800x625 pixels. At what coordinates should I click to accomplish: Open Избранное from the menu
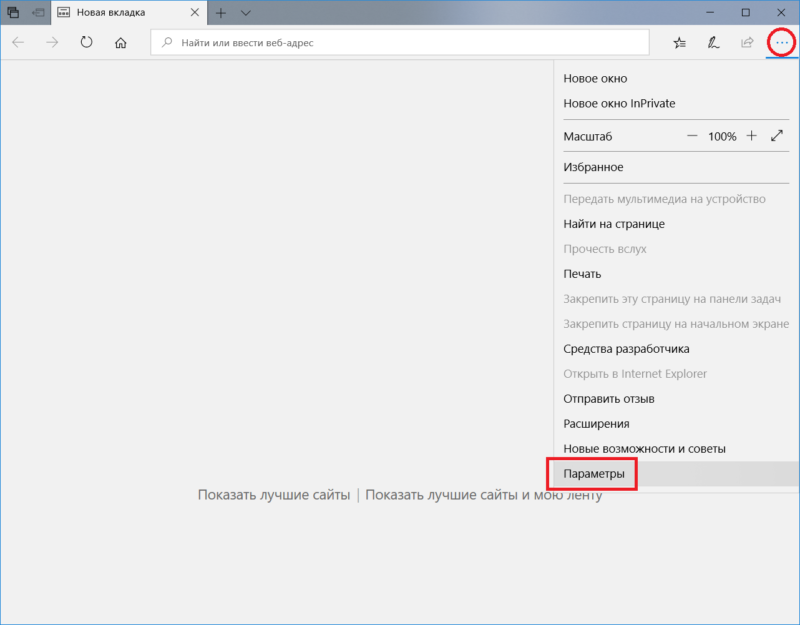pos(677,167)
